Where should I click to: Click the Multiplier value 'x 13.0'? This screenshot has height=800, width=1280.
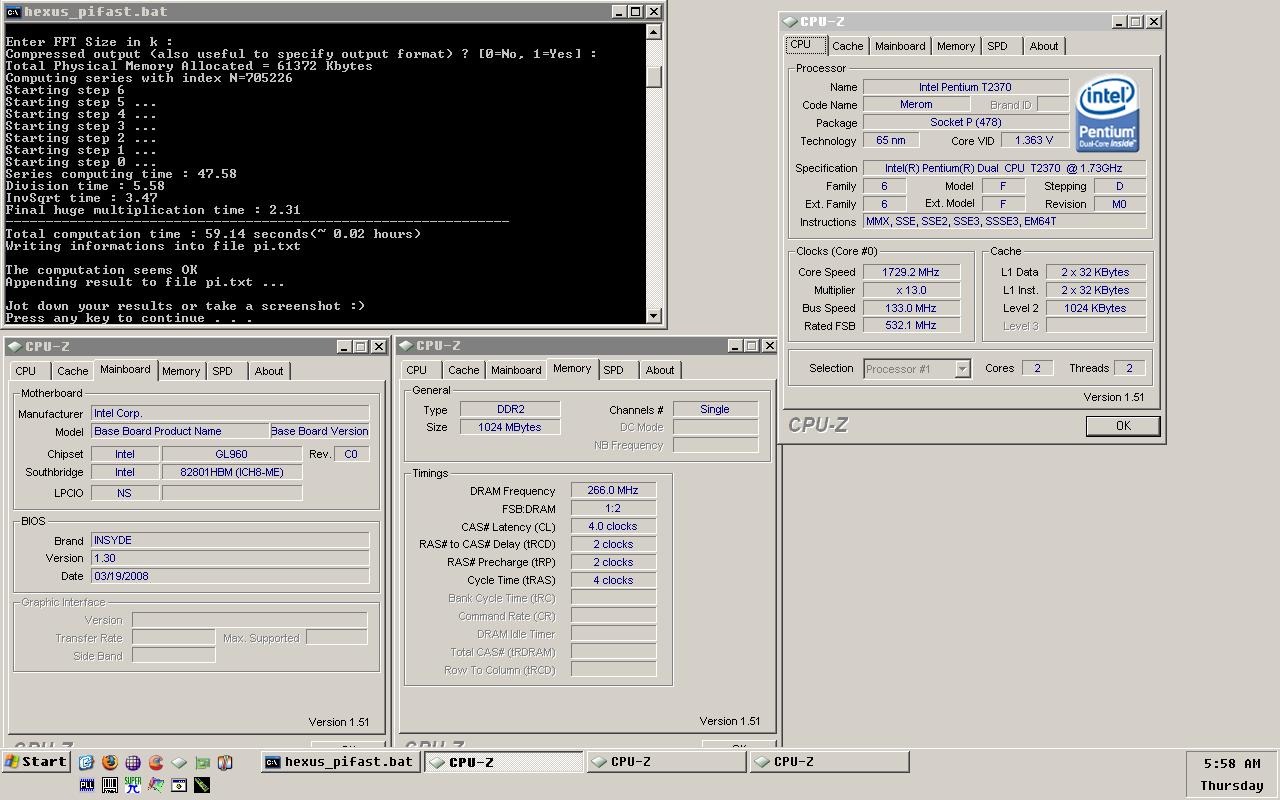point(910,290)
